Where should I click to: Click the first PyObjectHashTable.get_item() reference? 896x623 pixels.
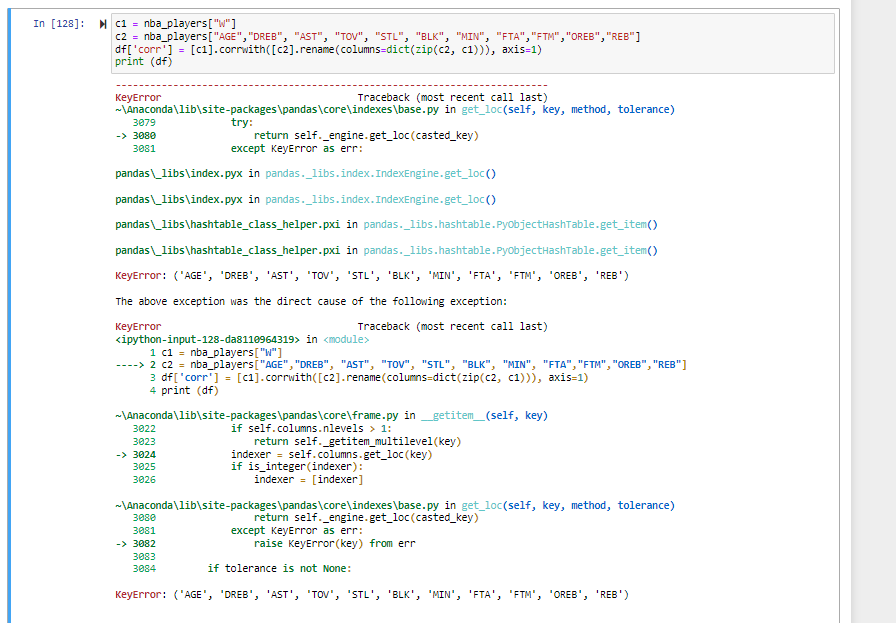point(510,225)
